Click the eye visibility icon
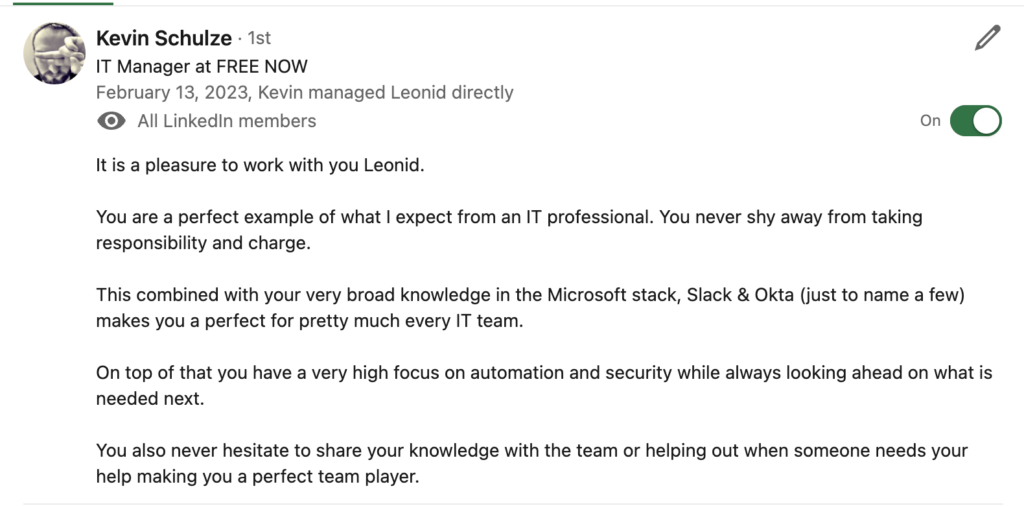 pos(111,121)
